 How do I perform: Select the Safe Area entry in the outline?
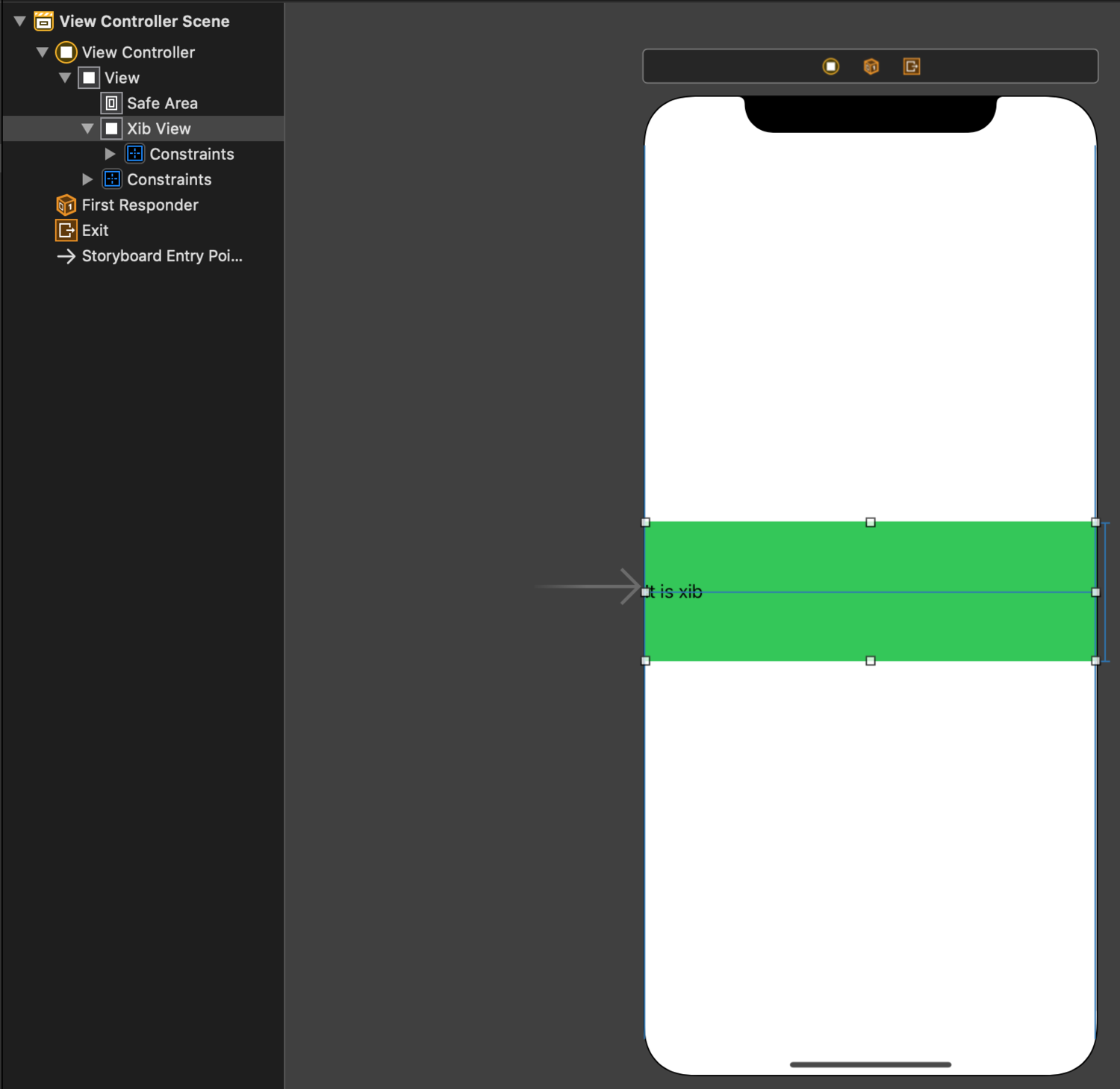pos(162,103)
